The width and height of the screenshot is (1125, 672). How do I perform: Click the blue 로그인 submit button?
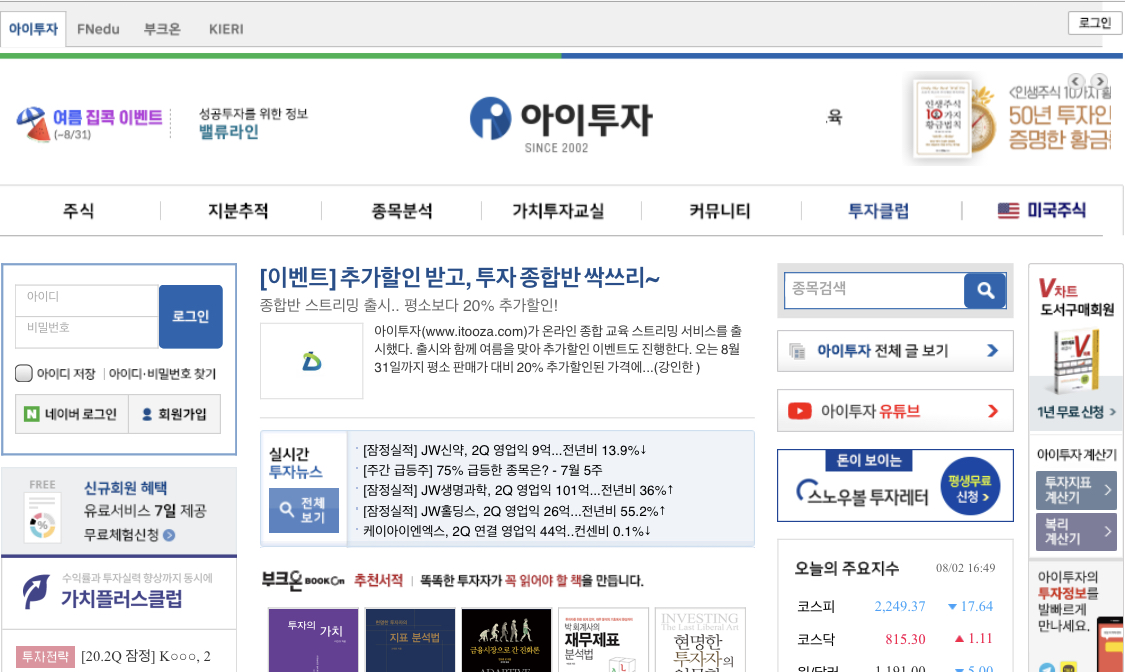coord(191,316)
